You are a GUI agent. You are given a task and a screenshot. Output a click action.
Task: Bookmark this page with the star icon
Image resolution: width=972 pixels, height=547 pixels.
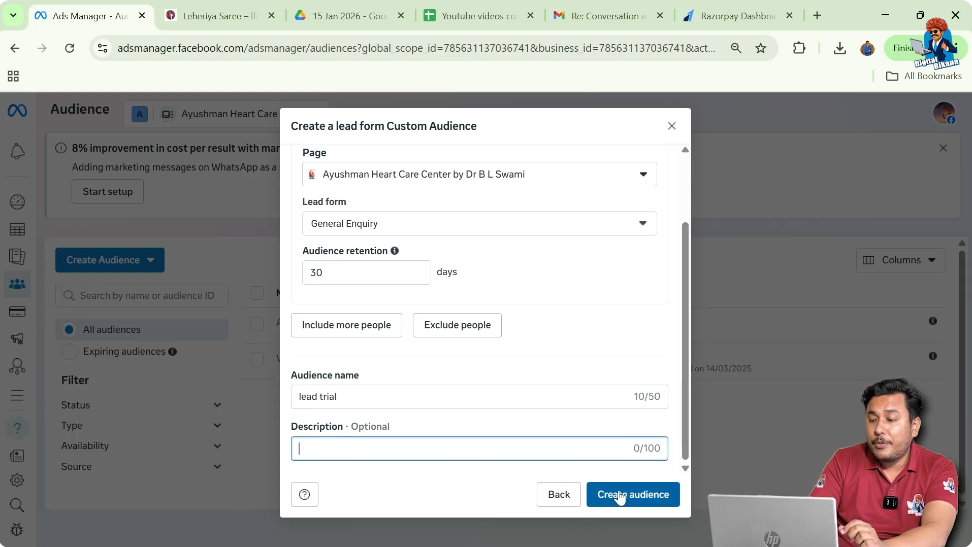pyautogui.click(x=761, y=48)
